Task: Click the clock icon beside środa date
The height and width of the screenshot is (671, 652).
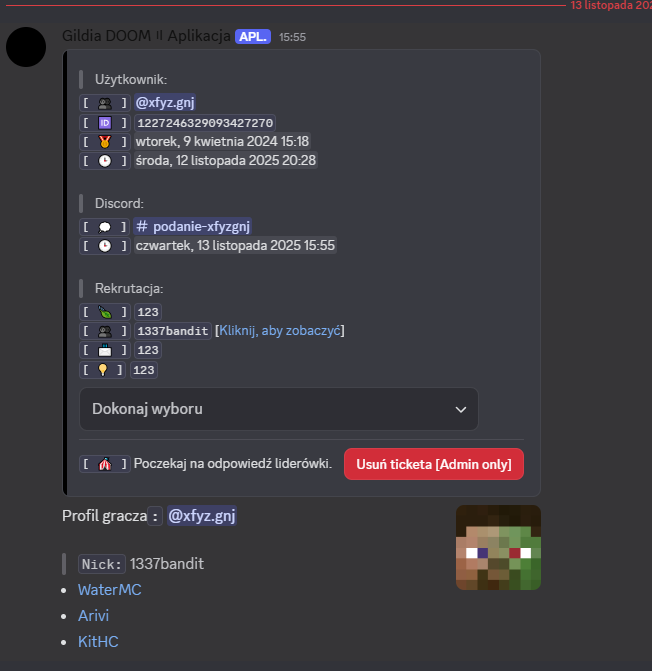Action: (x=105, y=161)
